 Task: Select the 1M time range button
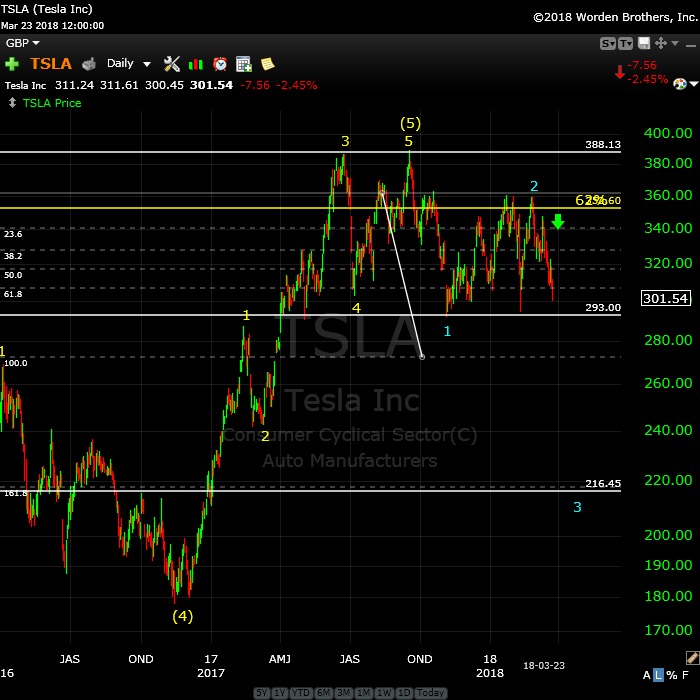363,693
